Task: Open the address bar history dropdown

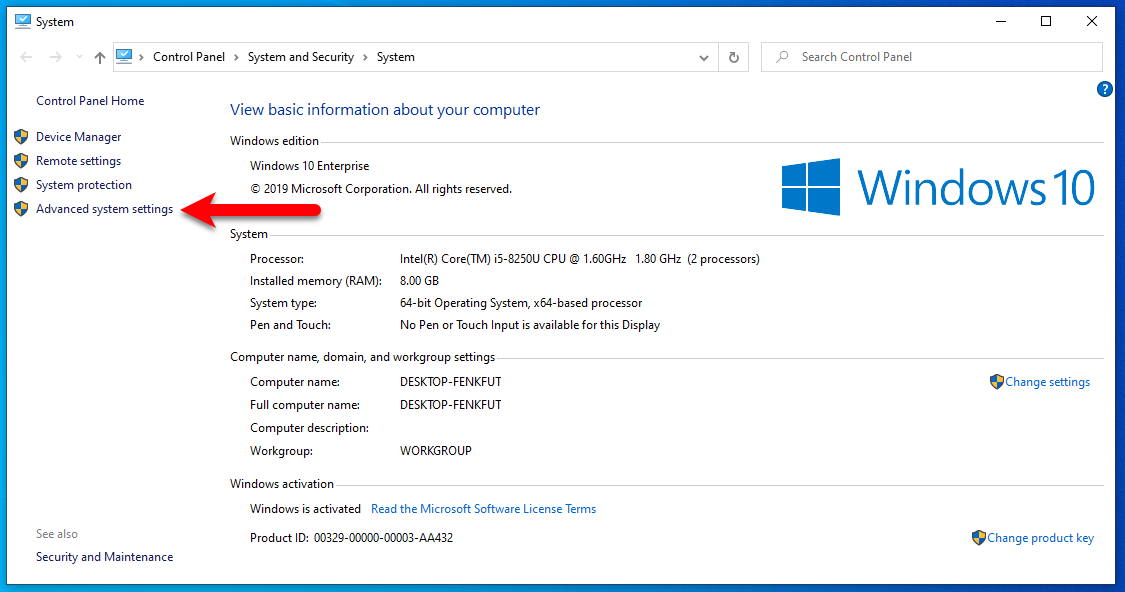Action: pyautogui.click(x=704, y=57)
